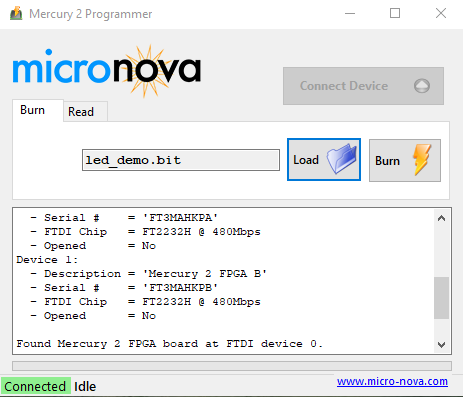
Task: Click the 'Mercury 2 FPGA B' description line
Action: pos(149,274)
